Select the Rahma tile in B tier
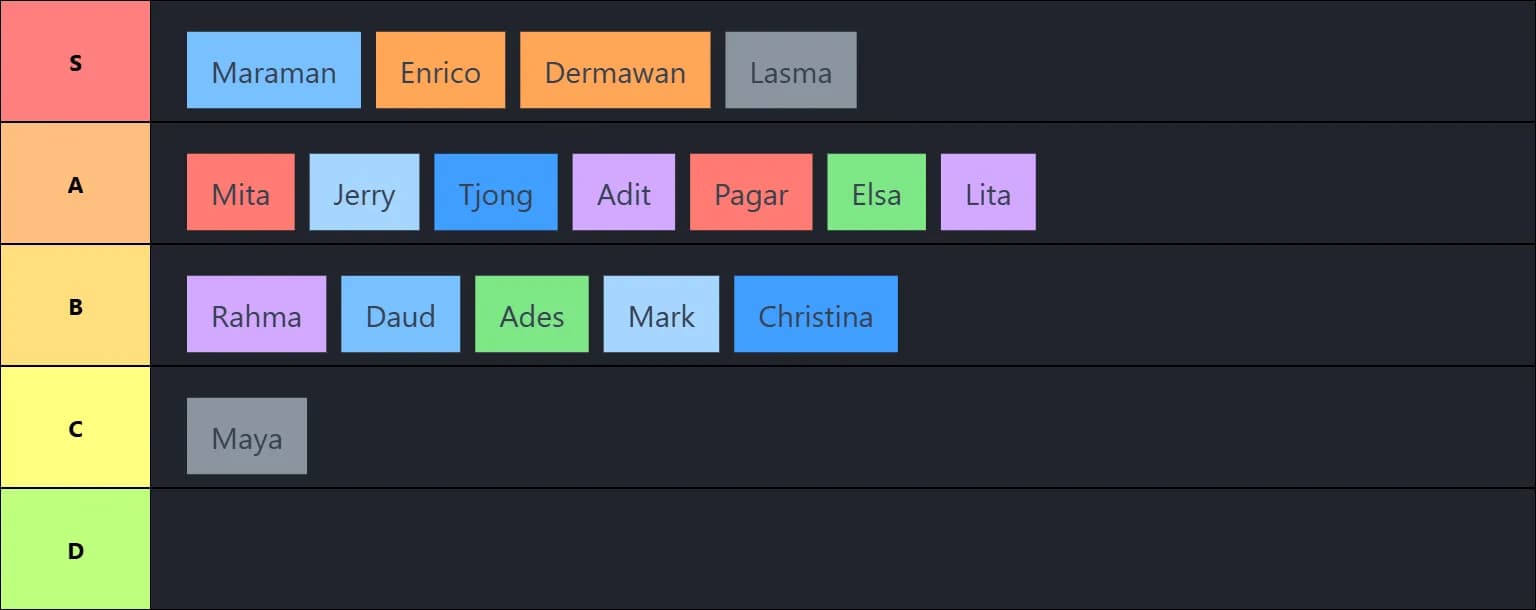The height and width of the screenshot is (610, 1536). (x=256, y=314)
